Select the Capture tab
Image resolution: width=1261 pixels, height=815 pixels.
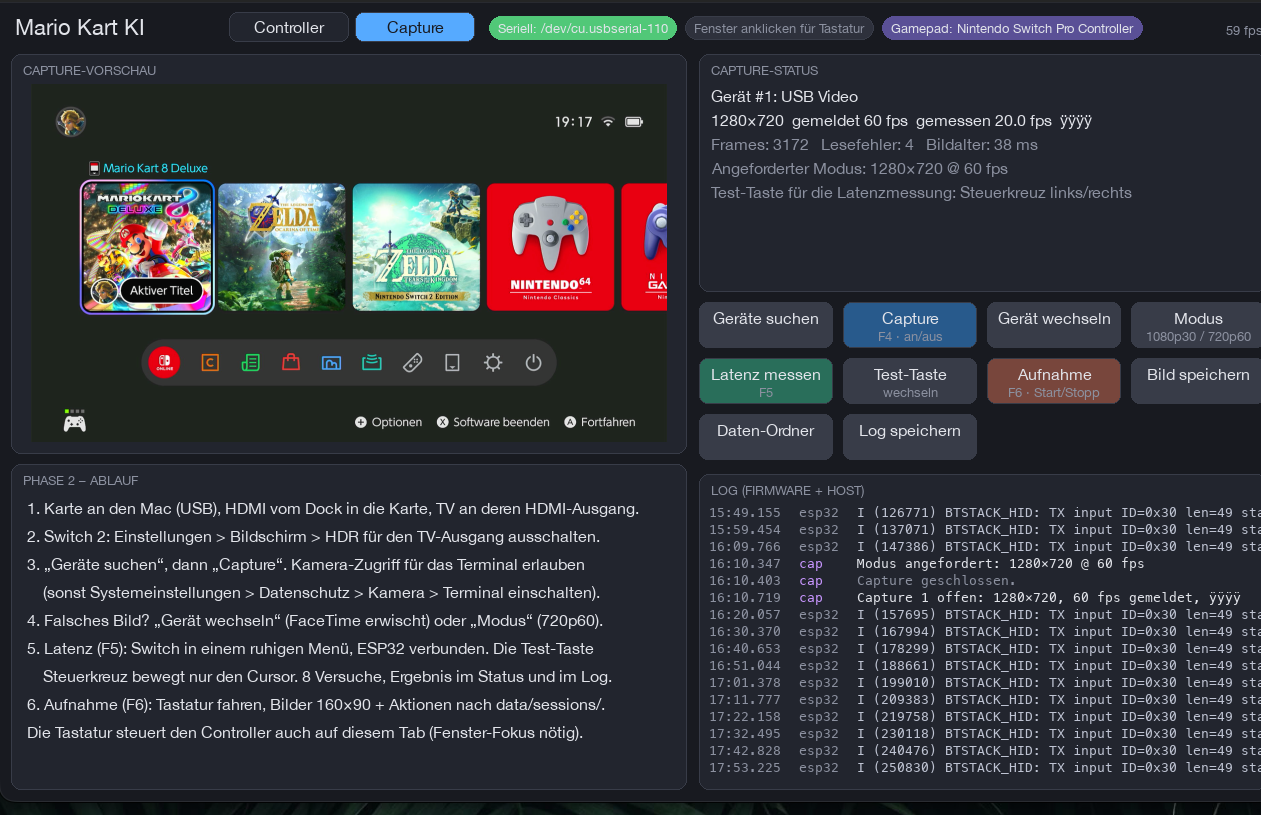click(415, 27)
